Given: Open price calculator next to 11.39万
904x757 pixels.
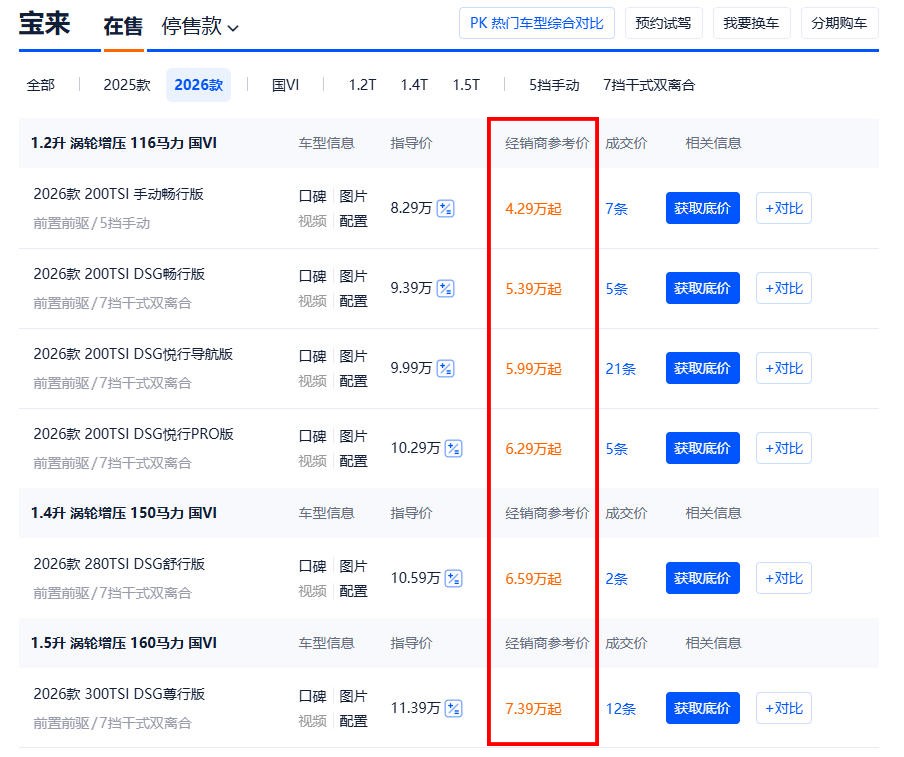Looking at the screenshot, I should coord(454,709).
